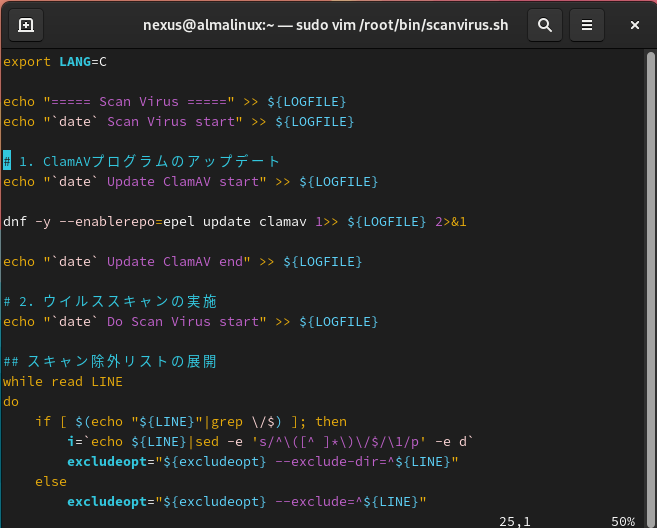Image resolution: width=657 pixels, height=528 pixels.
Task: Open the terminal search tool
Action: pos(544,25)
